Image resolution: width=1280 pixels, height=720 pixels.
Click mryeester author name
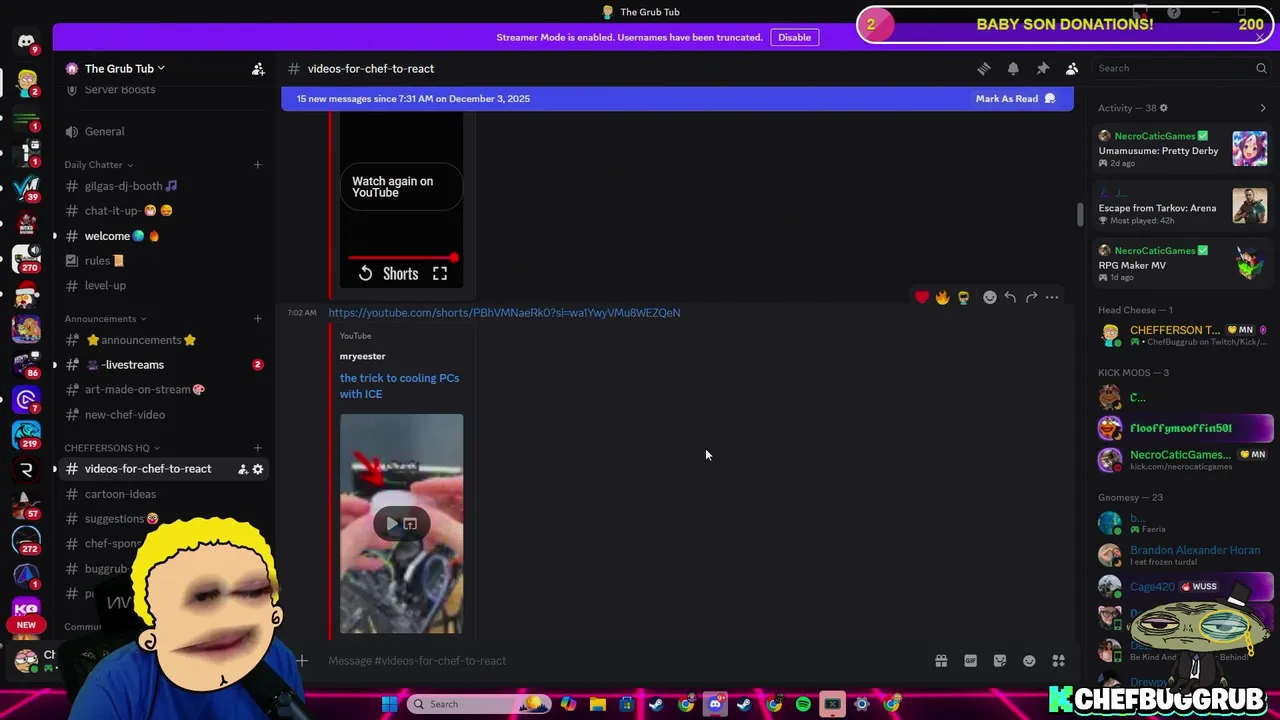point(362,356)
